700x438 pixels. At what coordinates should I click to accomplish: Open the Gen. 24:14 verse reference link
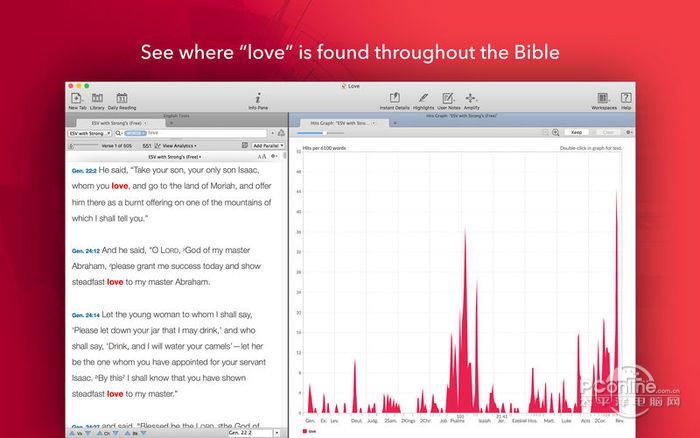click(86, 316)
